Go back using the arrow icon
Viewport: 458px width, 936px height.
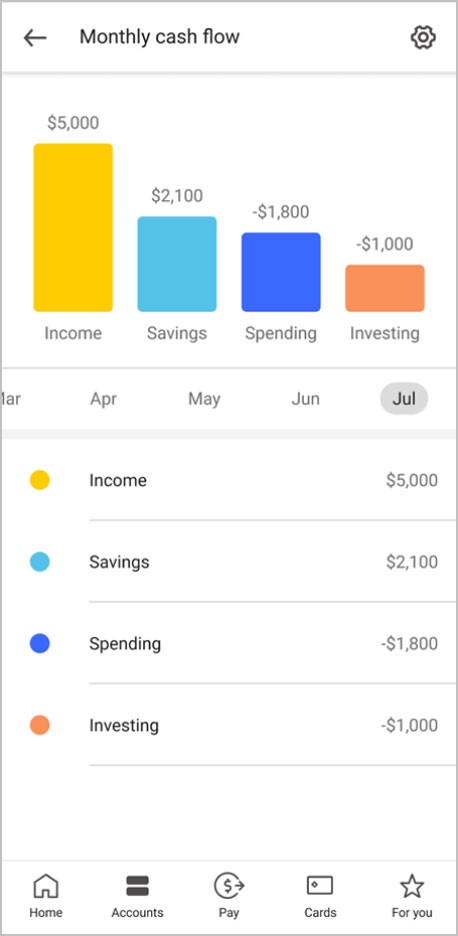pyautogui.click(x=35, y=38)
